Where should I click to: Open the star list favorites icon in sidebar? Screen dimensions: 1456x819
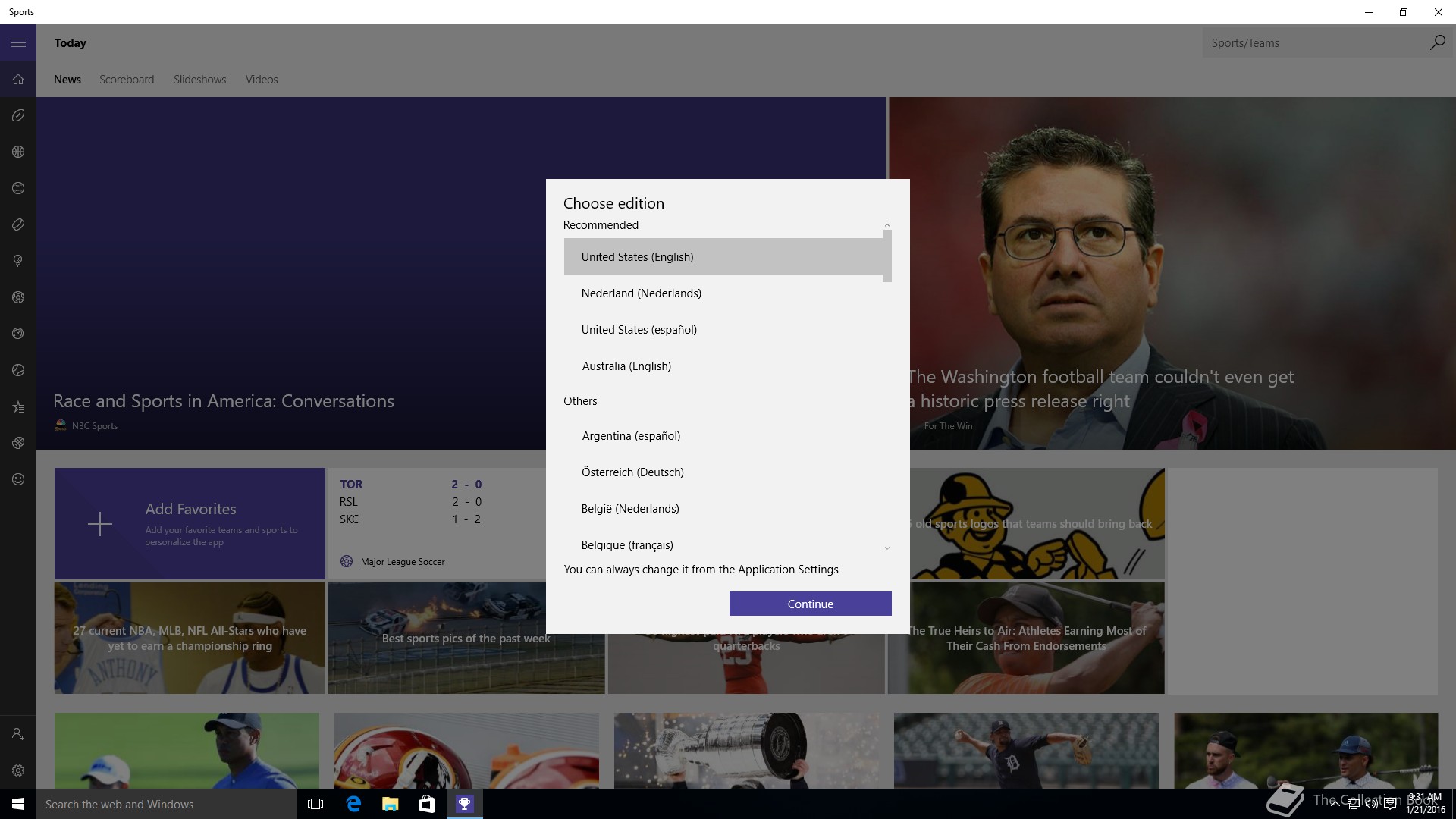coord(18,406)
